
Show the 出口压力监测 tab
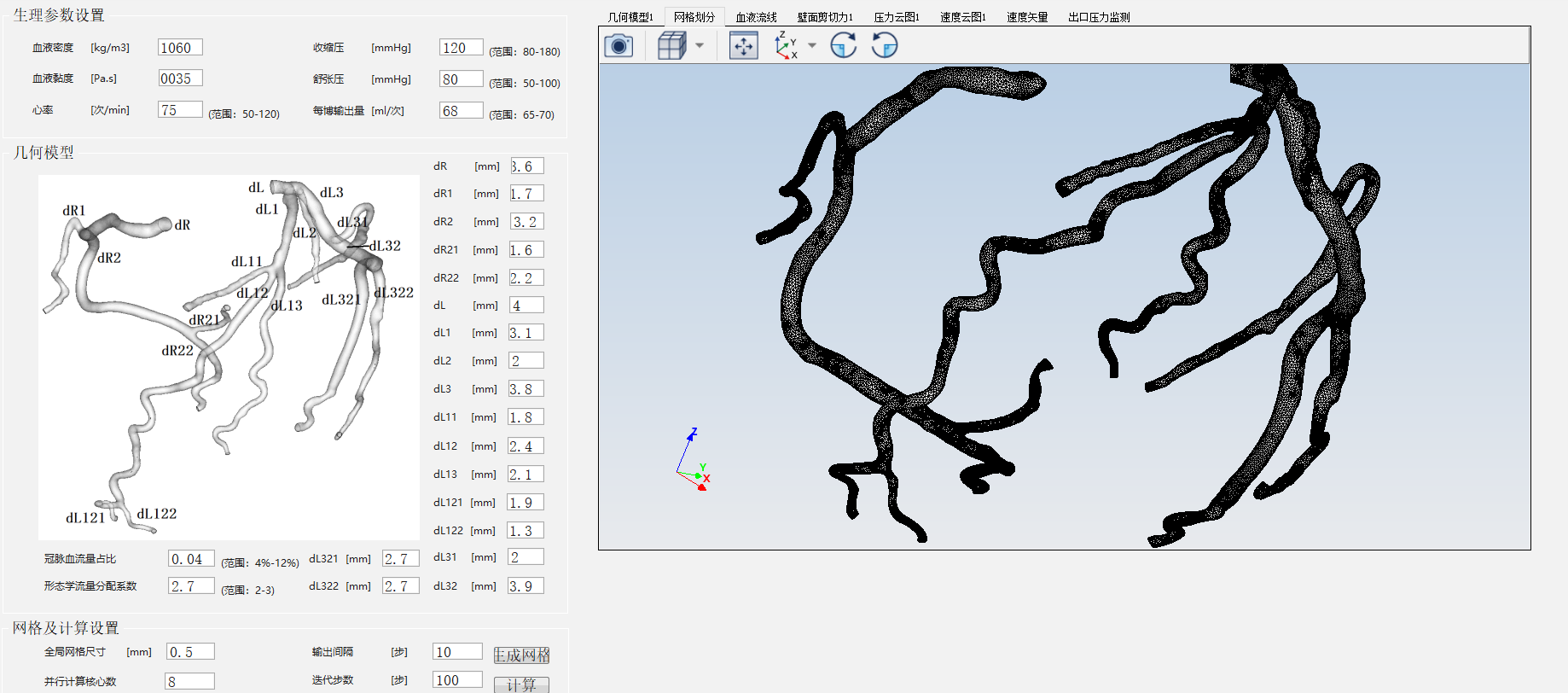pyautogui.click(x=1099, y=17)
